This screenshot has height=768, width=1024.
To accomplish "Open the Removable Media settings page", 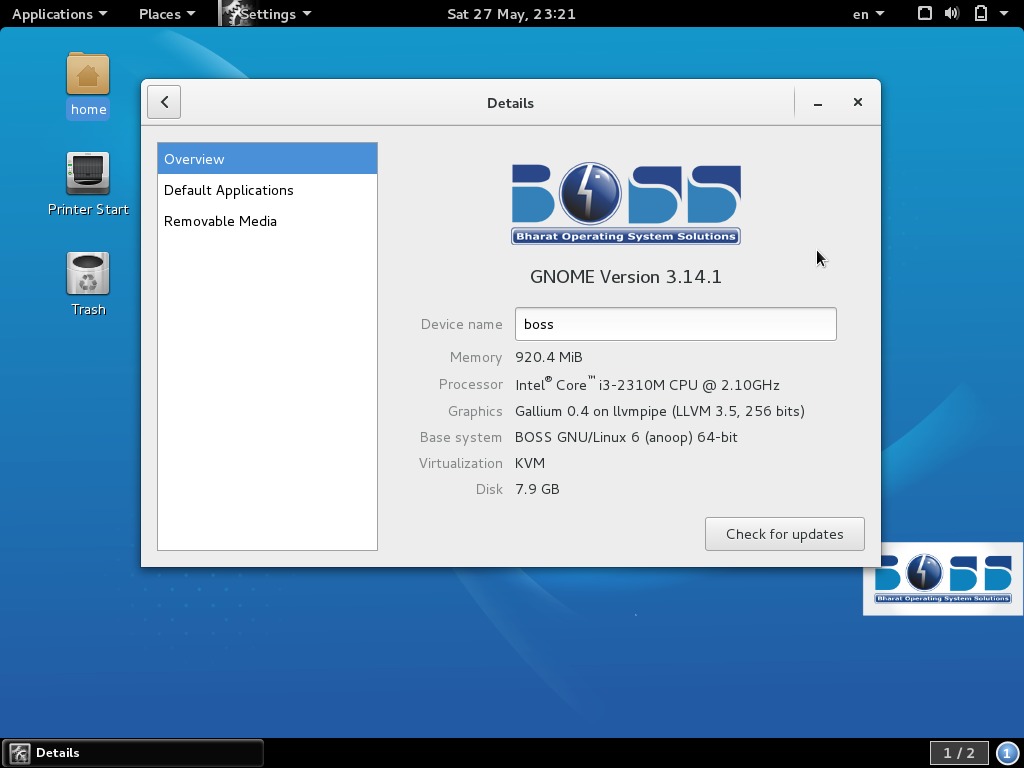I will pos(220,221).
